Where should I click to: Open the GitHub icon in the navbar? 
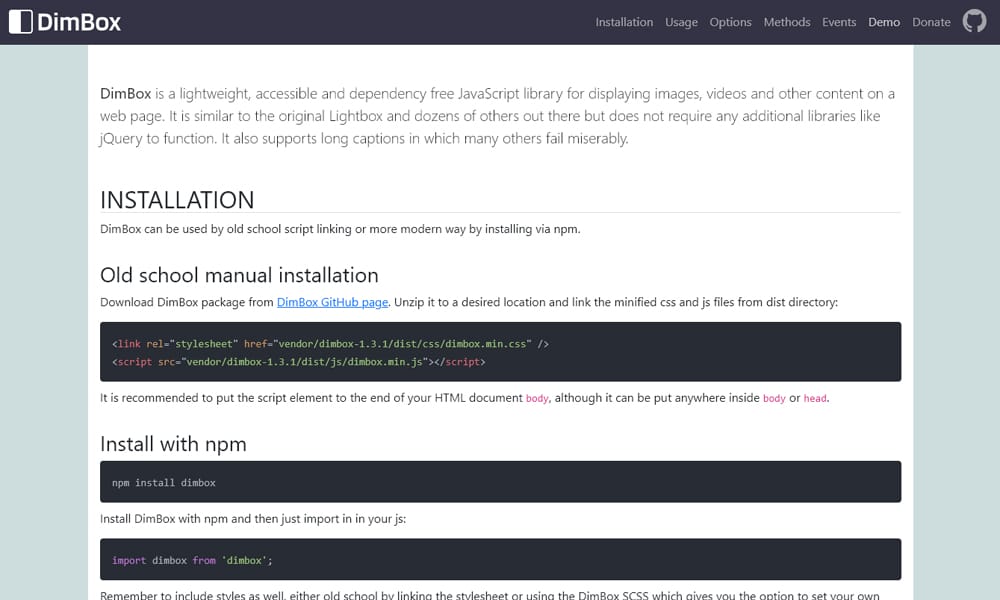tap(974, 21)
